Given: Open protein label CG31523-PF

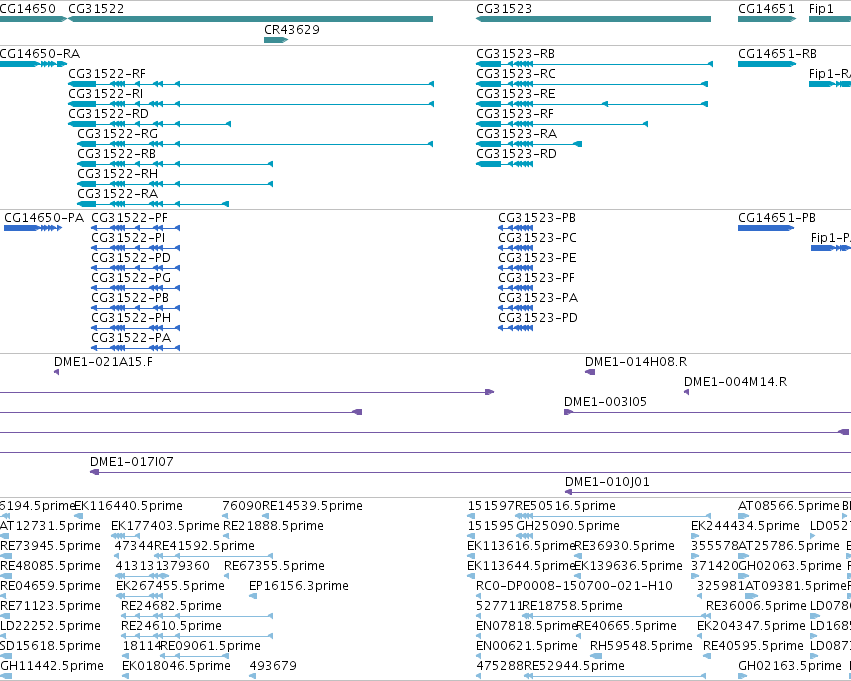Looking at the screenshot, I should pos(537,278).
